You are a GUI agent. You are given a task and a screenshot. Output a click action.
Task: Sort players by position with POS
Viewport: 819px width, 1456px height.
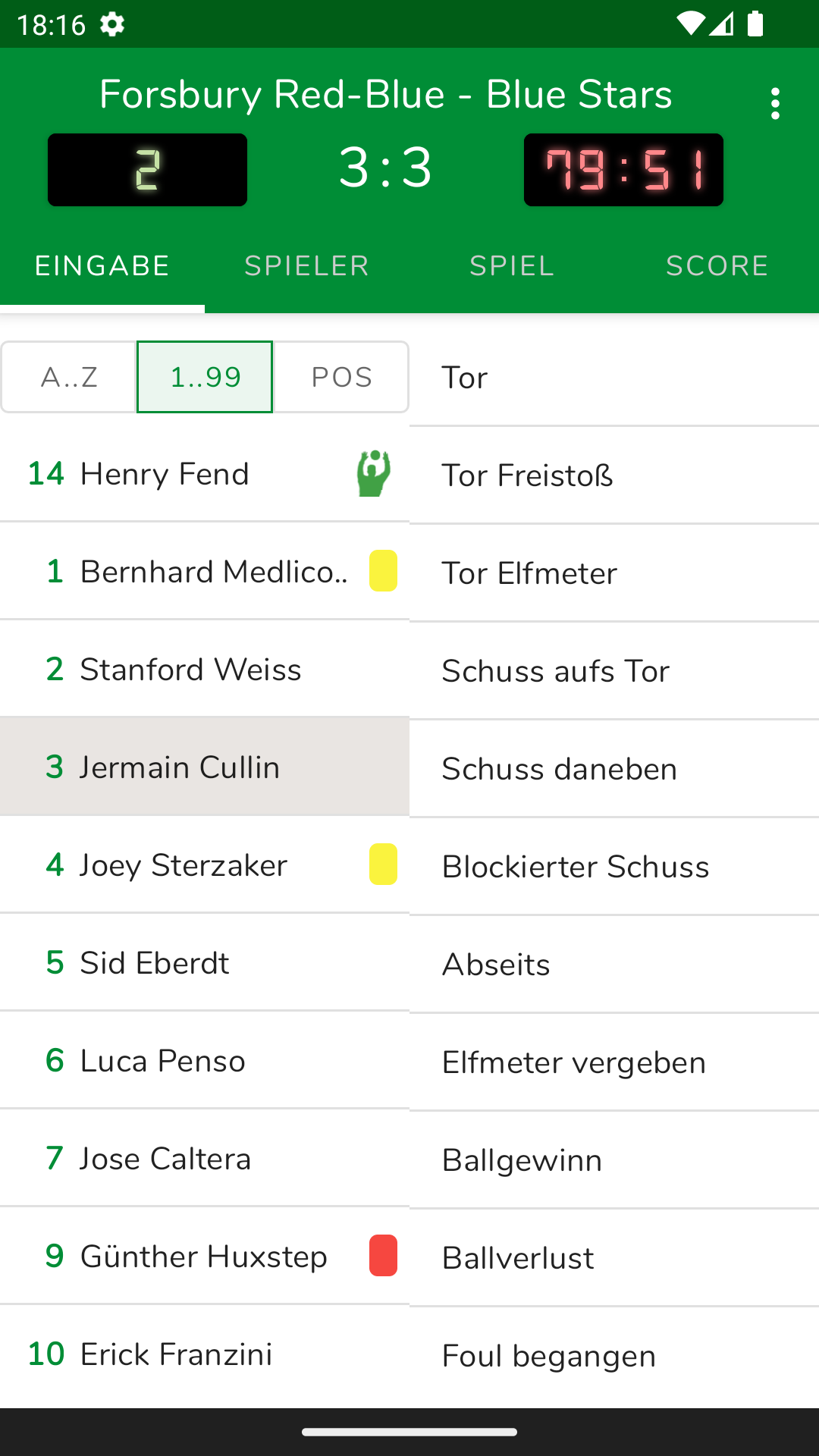pos(341,377)
